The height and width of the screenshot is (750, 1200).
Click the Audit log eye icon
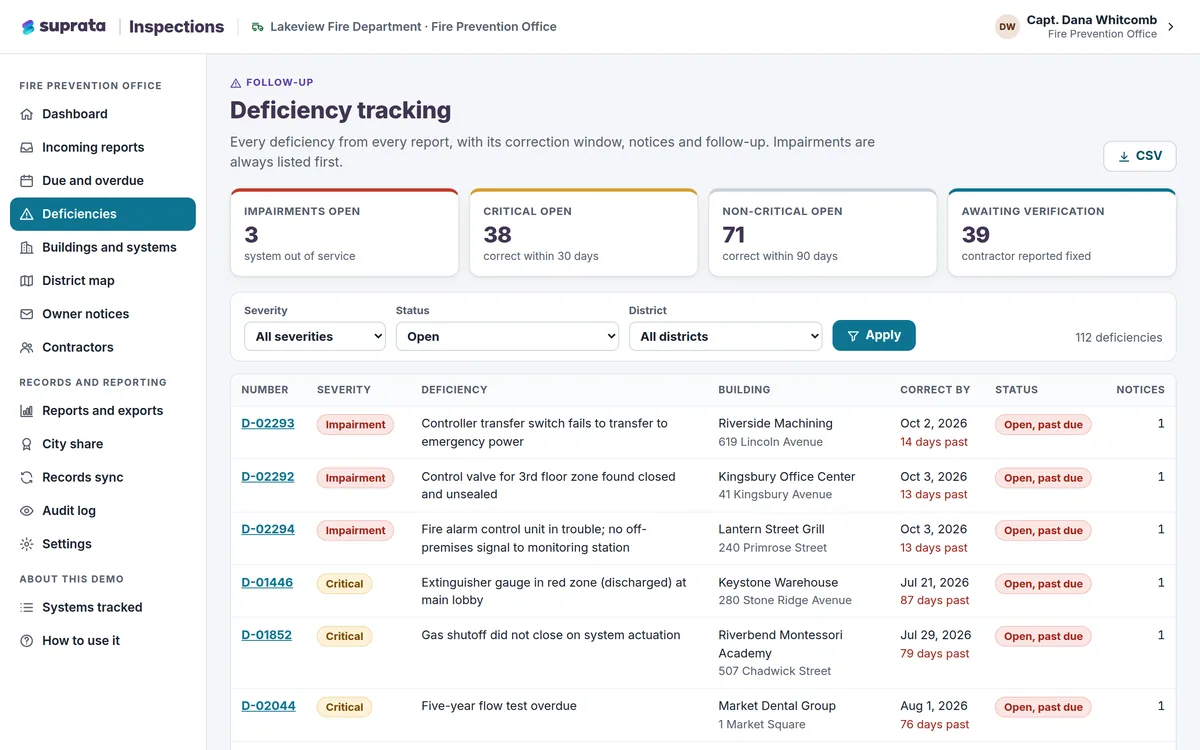click(x=27, y=511)
